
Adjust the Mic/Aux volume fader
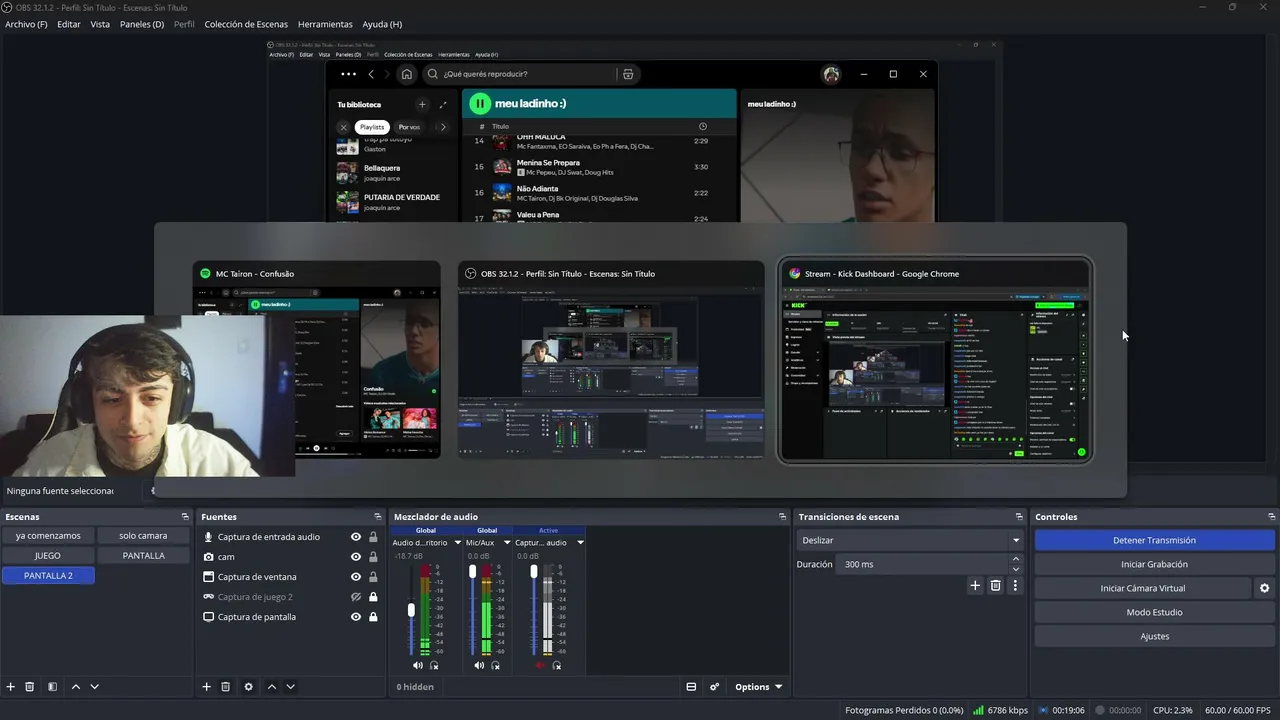pos(472,572)
